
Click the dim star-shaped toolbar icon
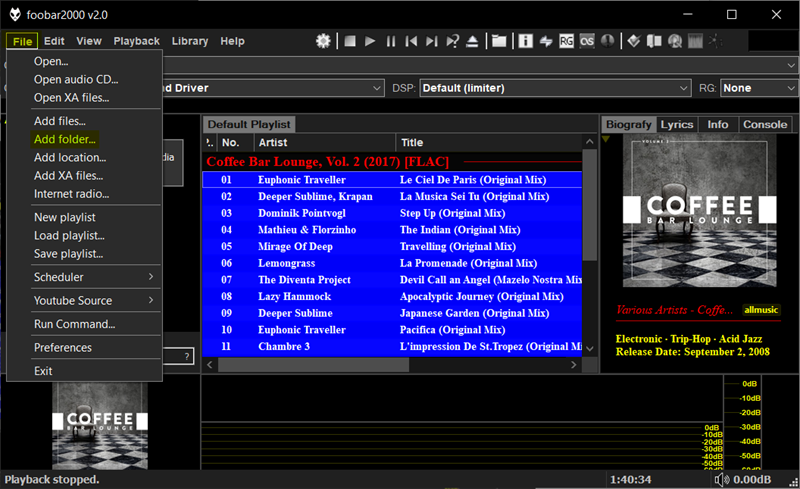pos(715,41)
